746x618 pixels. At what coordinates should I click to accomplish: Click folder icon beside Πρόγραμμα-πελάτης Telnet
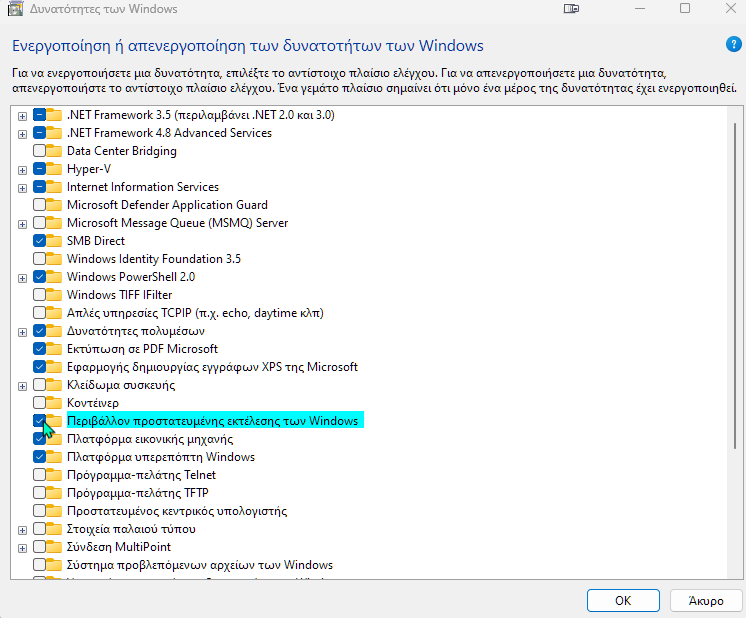[x=54, y=475]
